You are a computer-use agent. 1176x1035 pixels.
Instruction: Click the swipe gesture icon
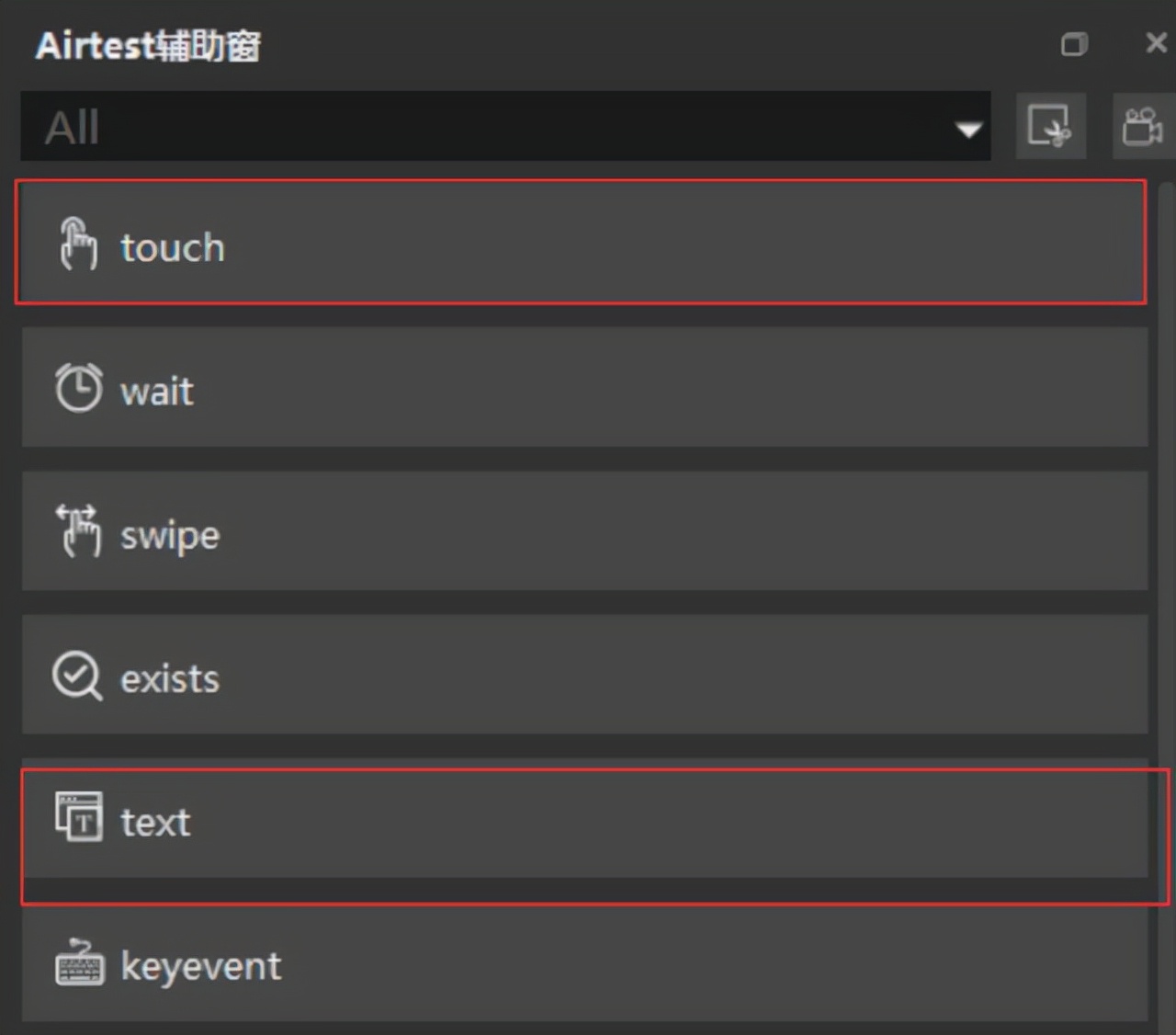tap(78, 530)
